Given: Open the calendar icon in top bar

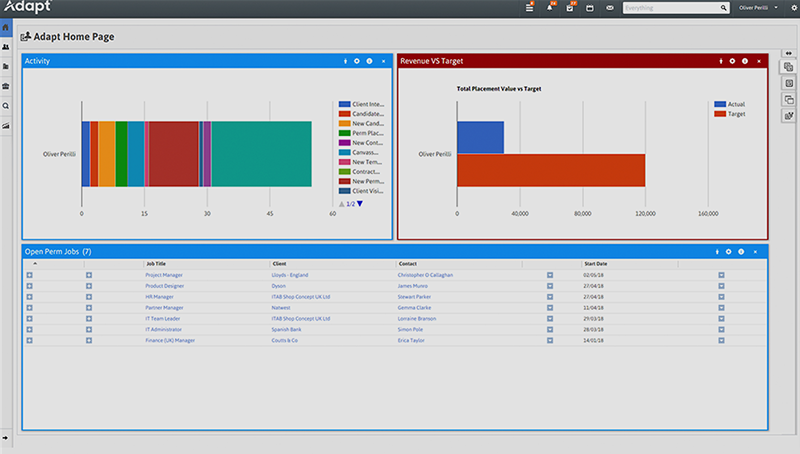Looking at the screenshot, I should tap(589, 8).
